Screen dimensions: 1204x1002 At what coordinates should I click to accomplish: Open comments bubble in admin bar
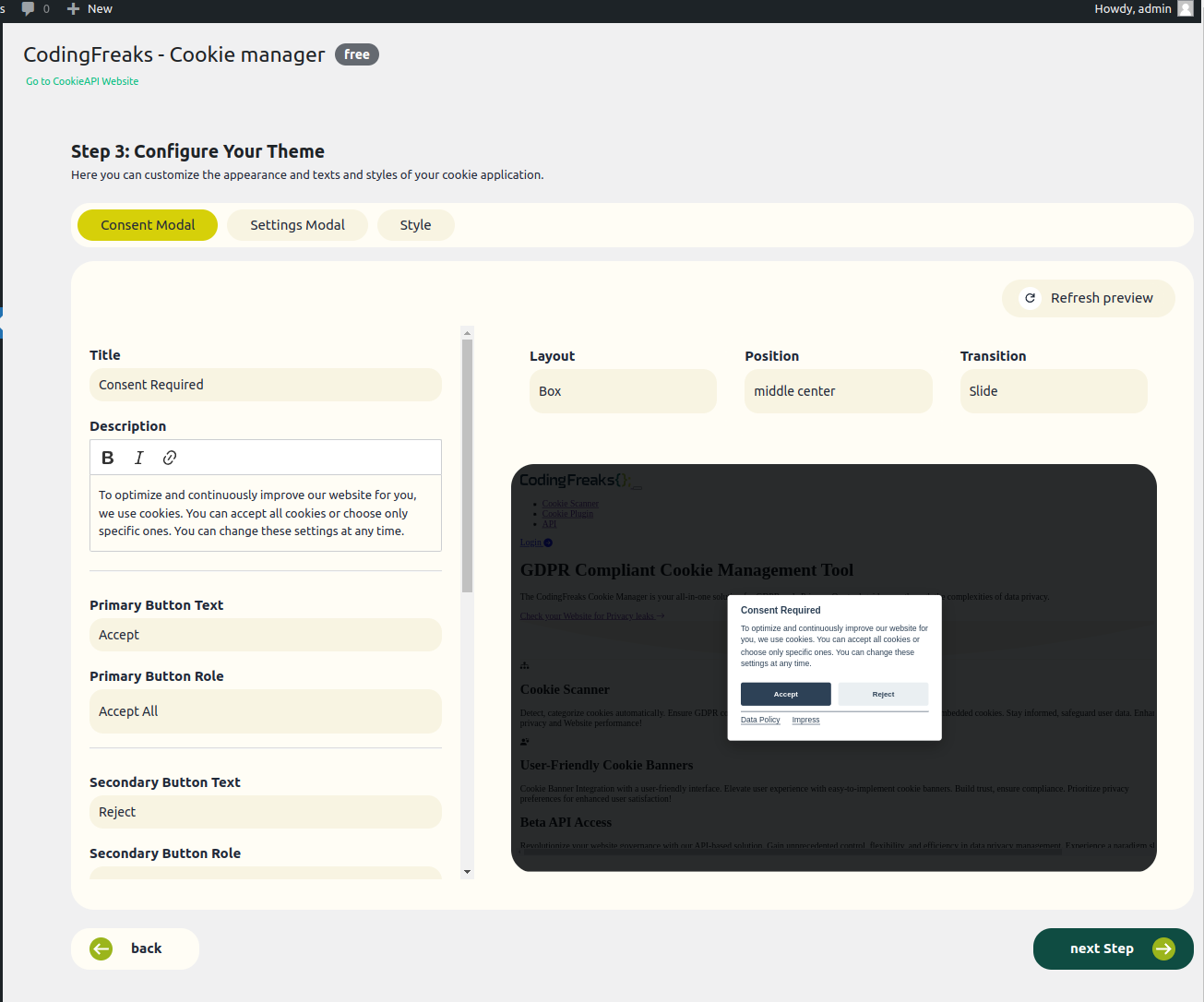[x=29, y=8]
